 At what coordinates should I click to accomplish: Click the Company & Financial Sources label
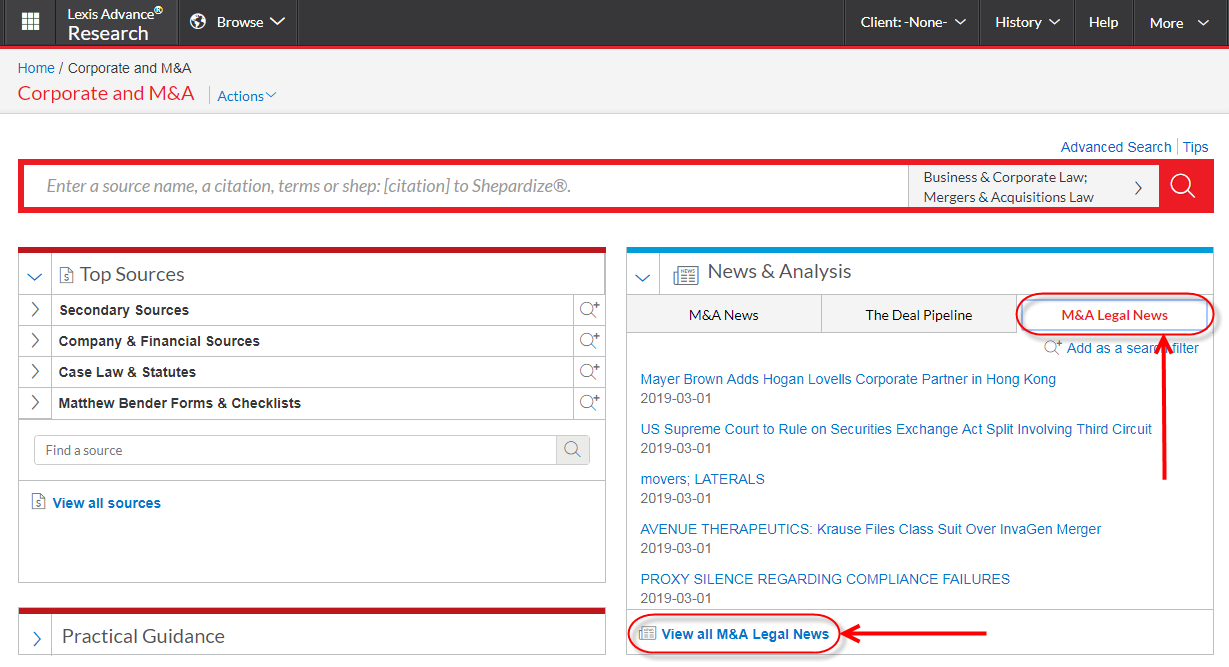tap(159, 341)
